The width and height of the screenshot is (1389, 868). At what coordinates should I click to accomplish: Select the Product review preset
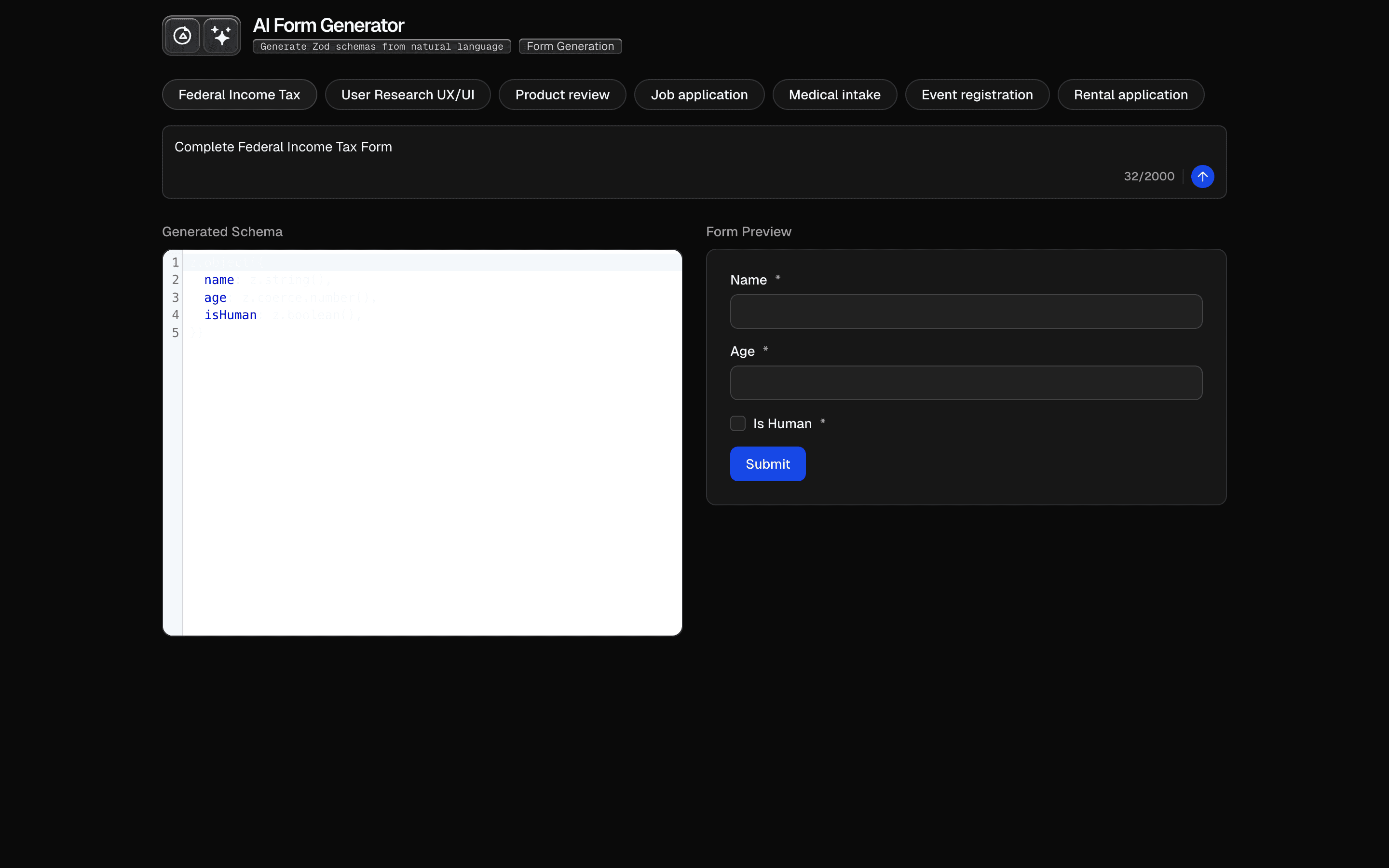pos(562,94)
